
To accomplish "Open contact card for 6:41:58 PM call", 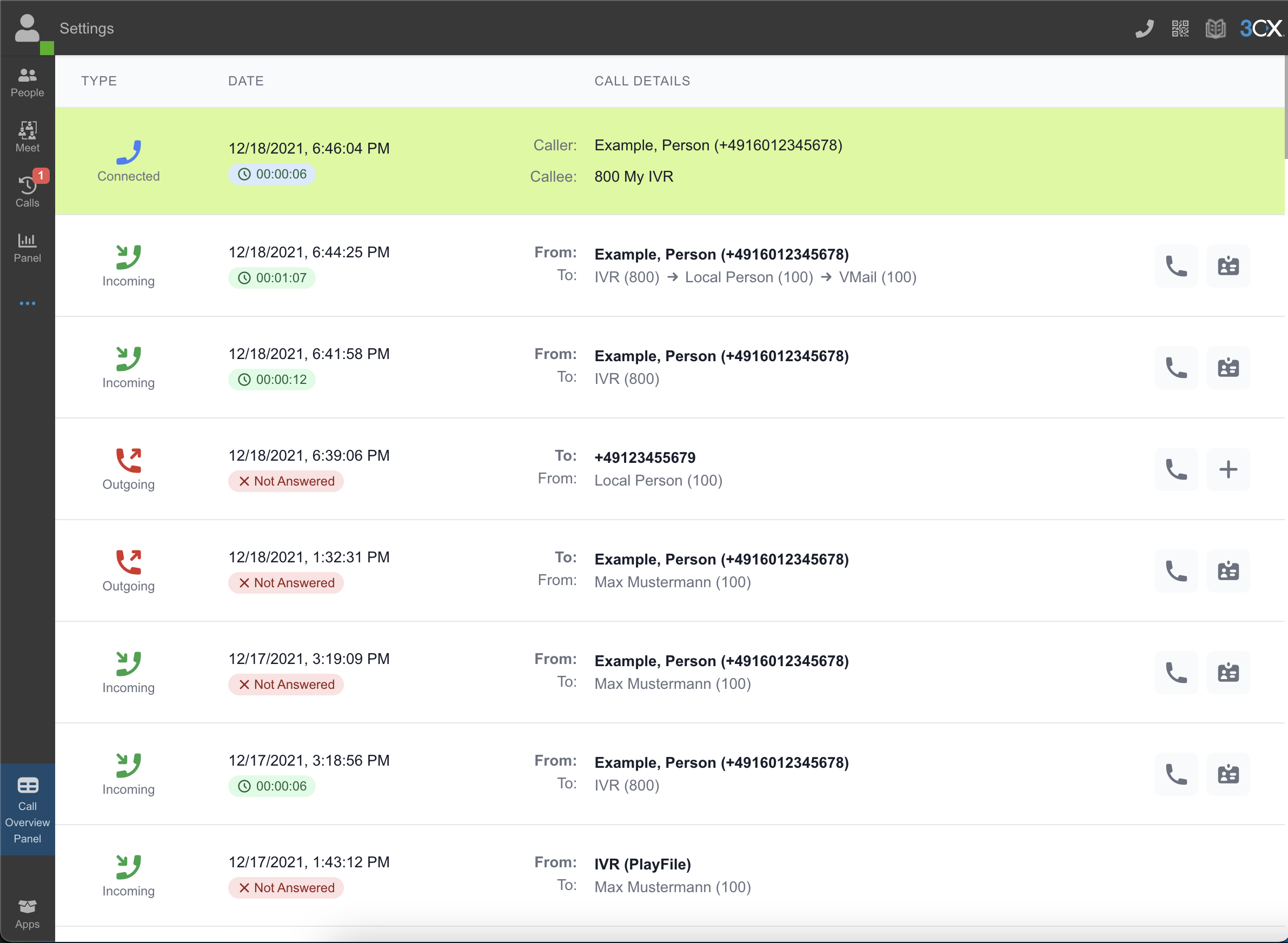I will tap(1227, 368).
